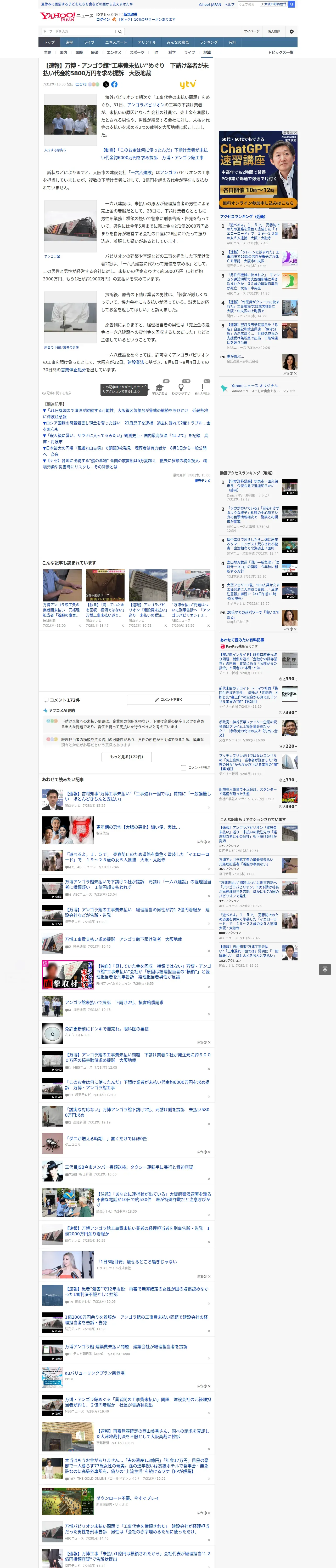Open トピックス一覧 link
336x1568 pixels.
[281, 52]
